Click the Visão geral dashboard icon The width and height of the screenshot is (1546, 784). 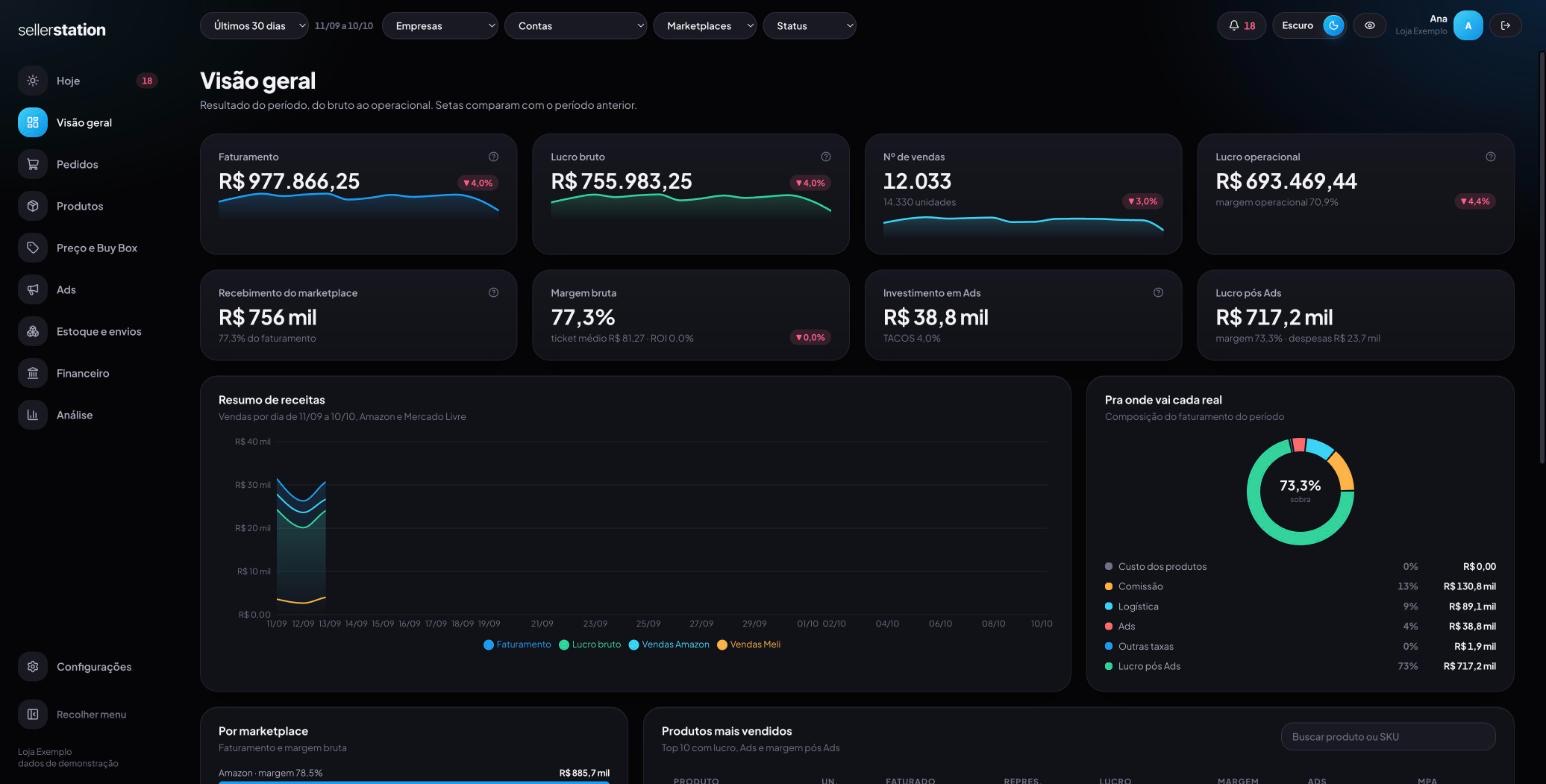[x=33, y=123]
